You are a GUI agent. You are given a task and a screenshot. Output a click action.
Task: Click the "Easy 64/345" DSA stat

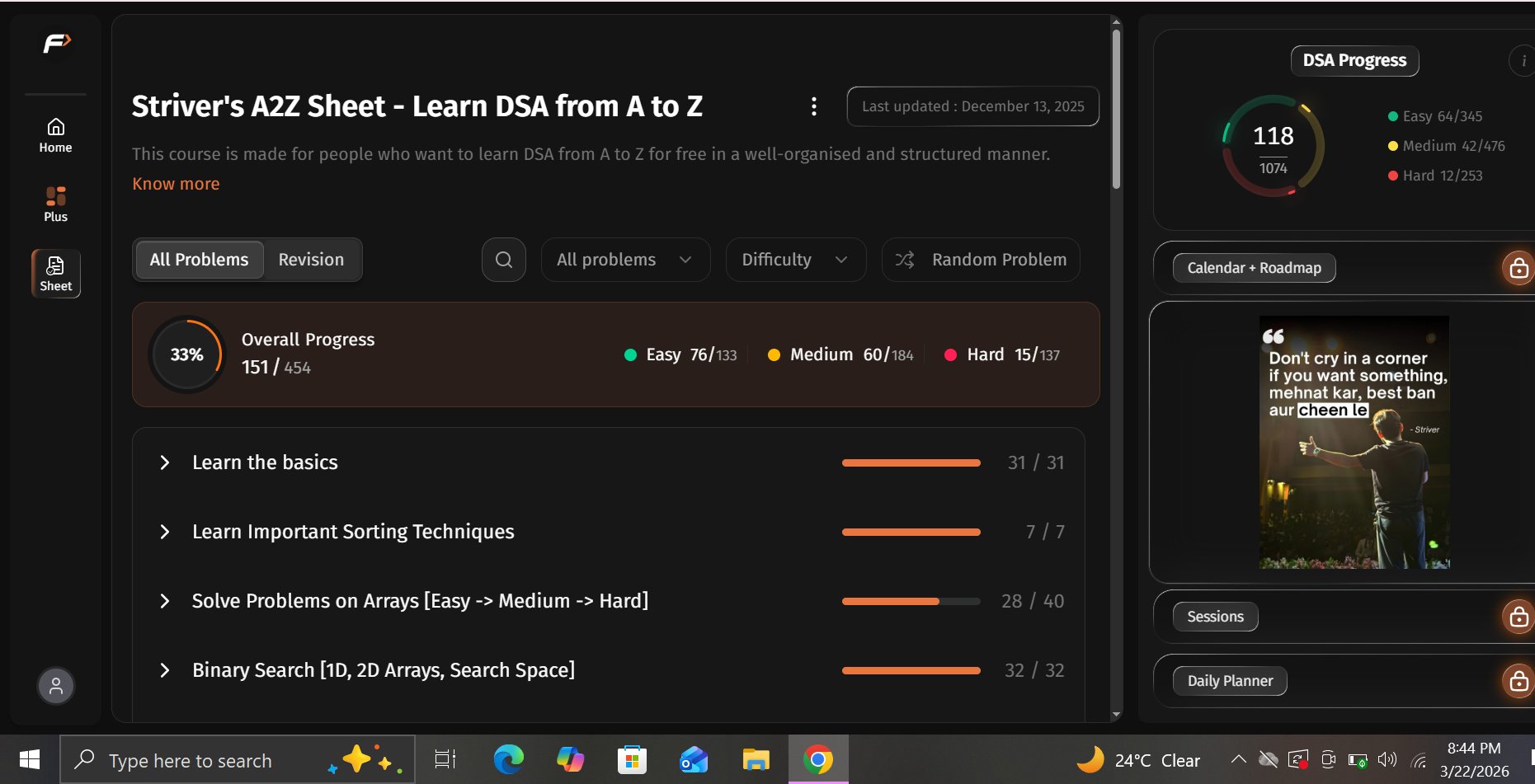tap(1435, 116)
